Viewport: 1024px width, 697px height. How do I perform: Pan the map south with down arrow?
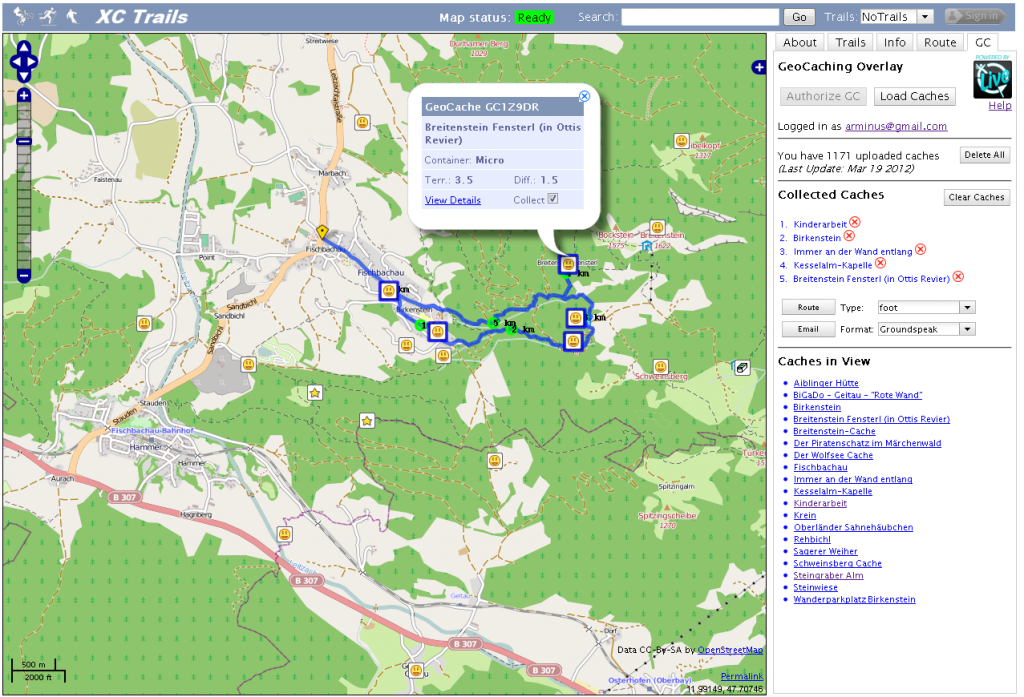pyautogui.click(x=24, y=76)
